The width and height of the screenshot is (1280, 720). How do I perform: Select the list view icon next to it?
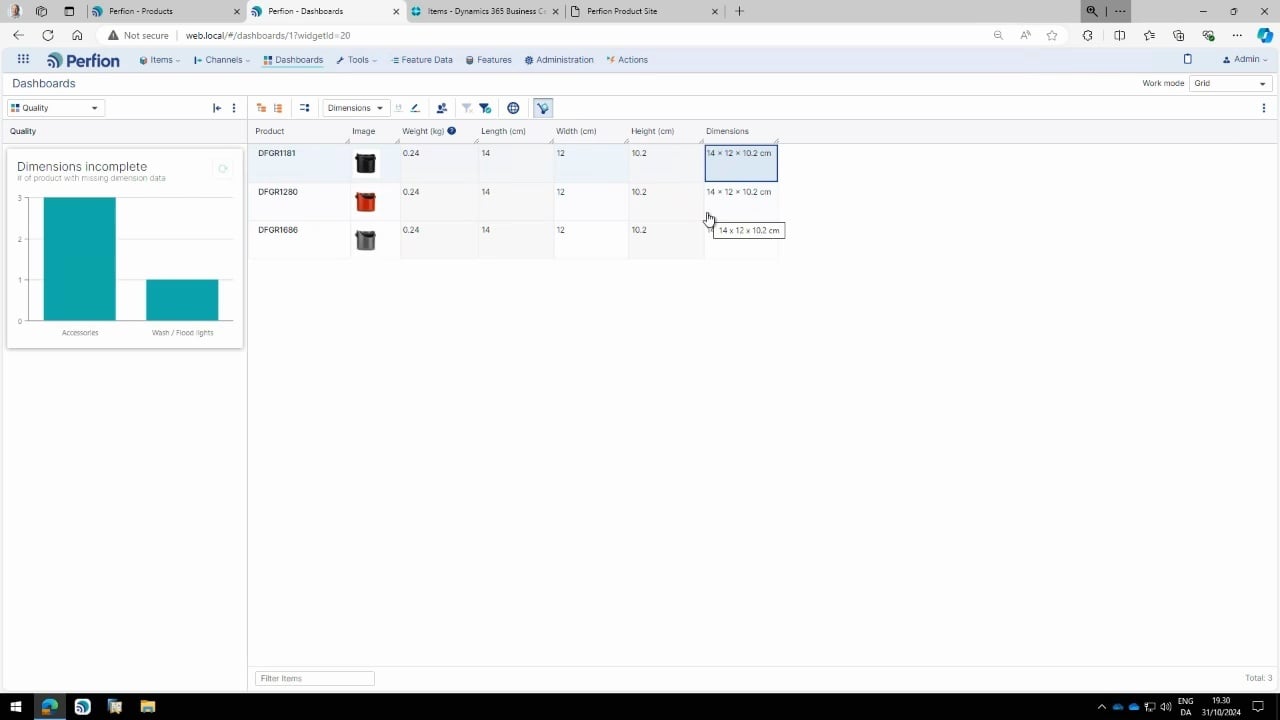point(278,107)
